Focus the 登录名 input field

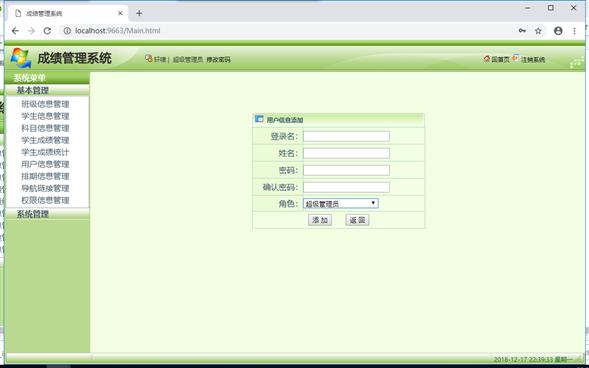point(346,136)
